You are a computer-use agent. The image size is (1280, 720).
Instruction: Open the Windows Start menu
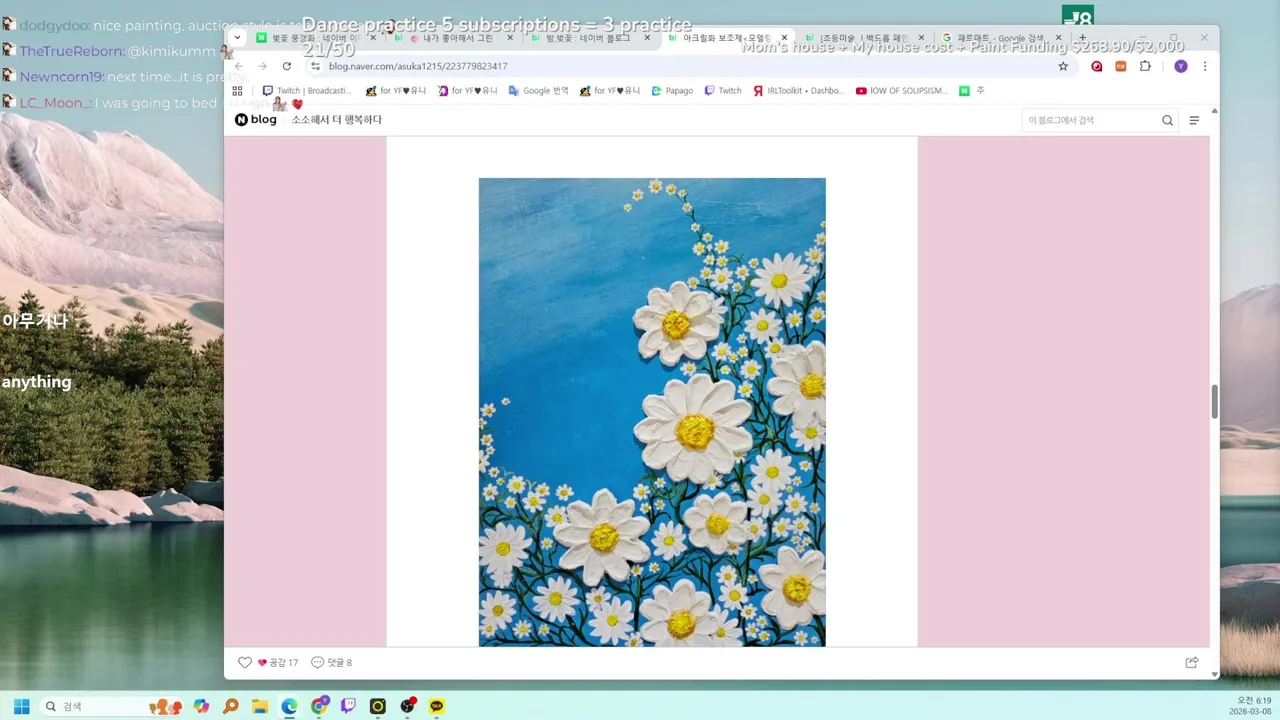[x=21, y=706]
